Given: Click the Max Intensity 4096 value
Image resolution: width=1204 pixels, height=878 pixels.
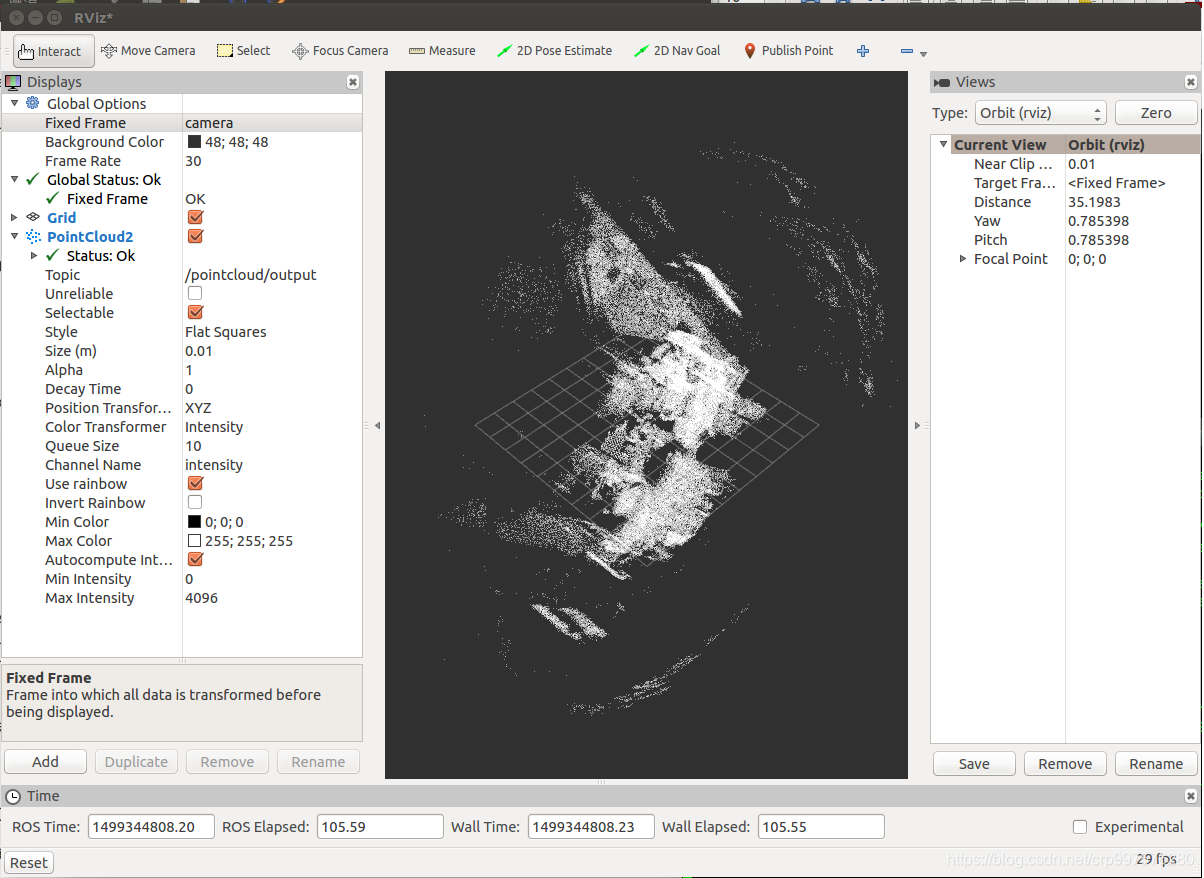Looking at the screenshot, I should click(201, 597).
